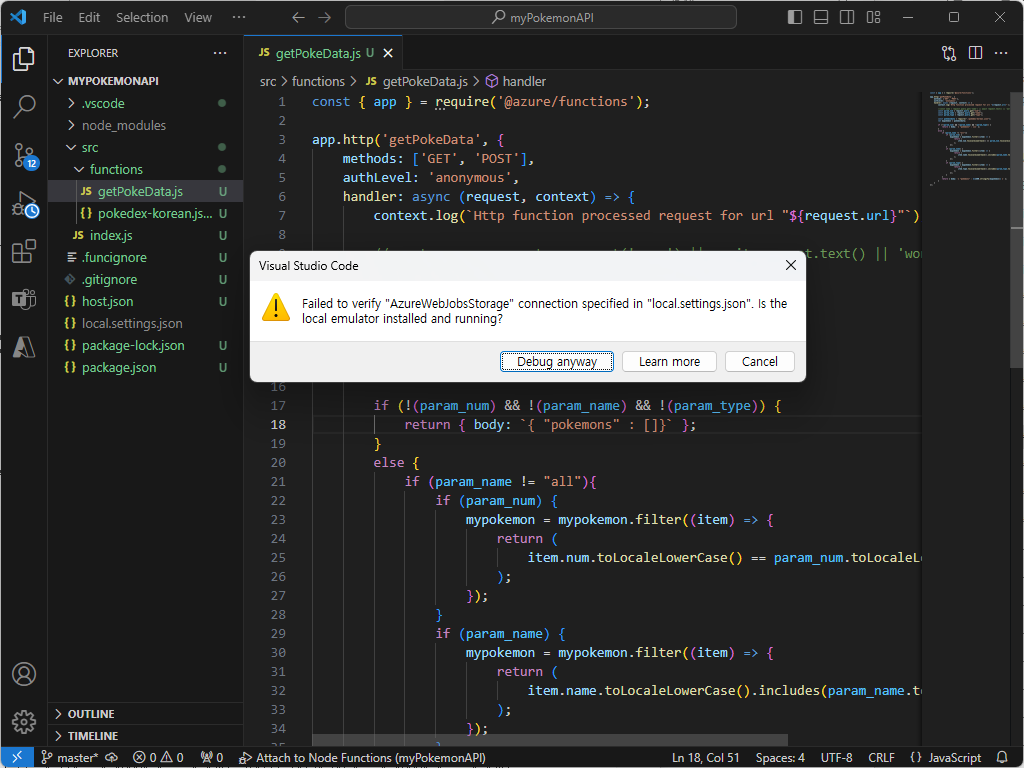Click the src breadcrumb

(x=268, y=81)
